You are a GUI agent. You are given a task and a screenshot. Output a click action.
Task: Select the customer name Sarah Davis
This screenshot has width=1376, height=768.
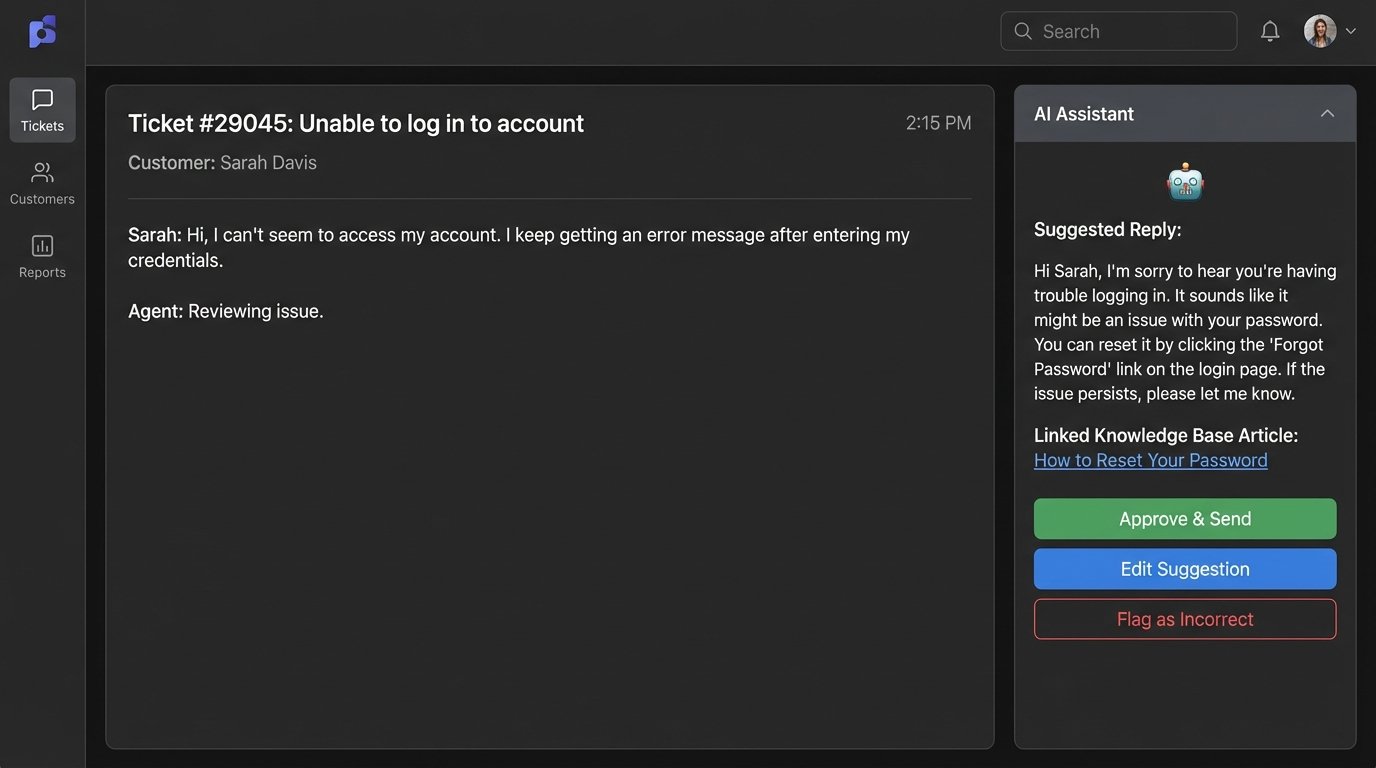pos(268,162)
